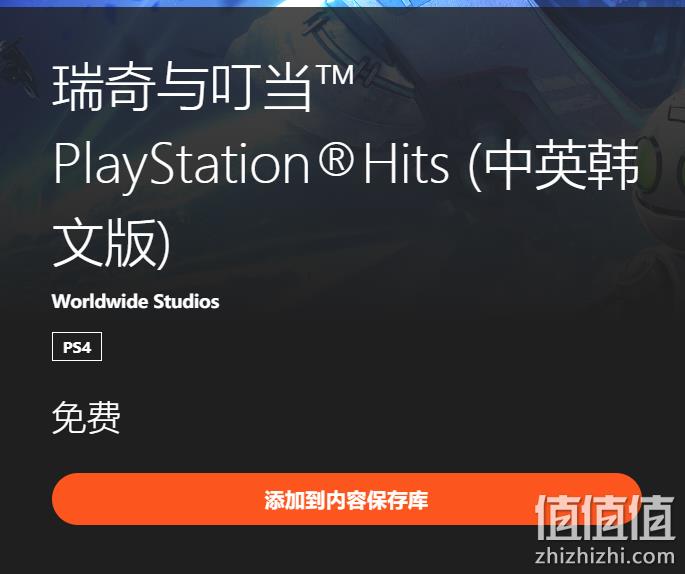The height and width of the screenshot is (574, 685).
Task: Click the ™ trademark symbol
Action: tap(335, 75)
